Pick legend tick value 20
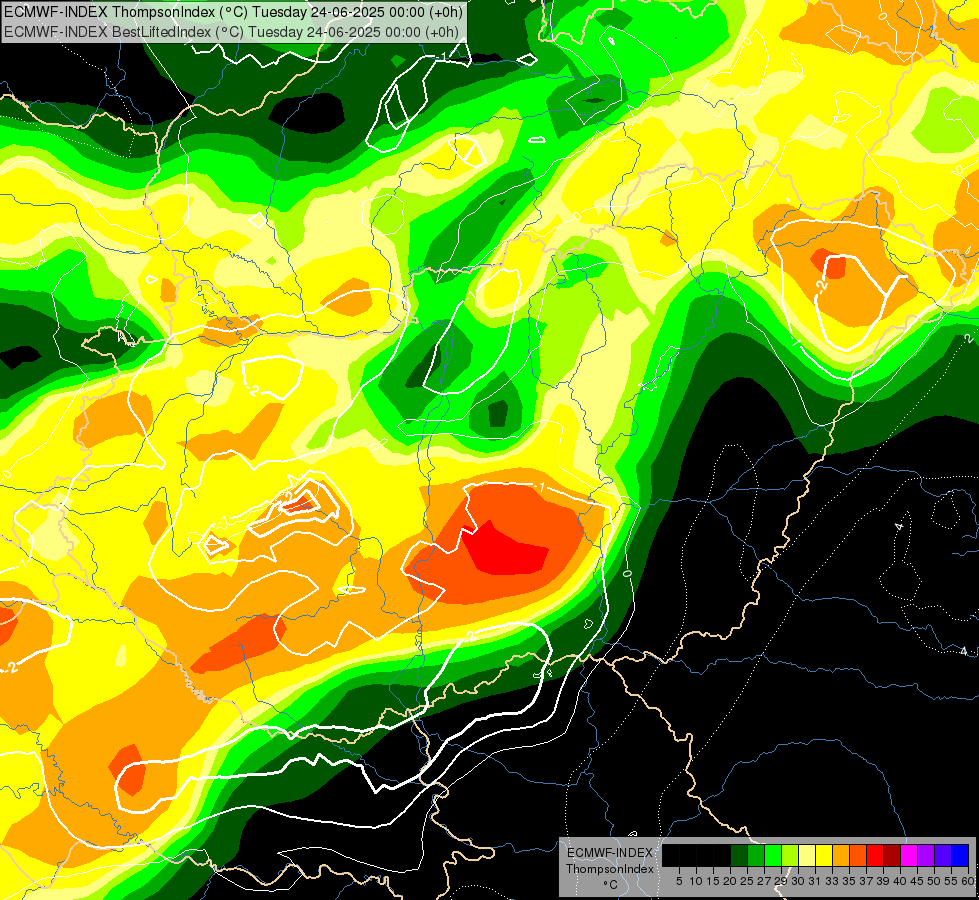Image resolution: width=979 pixels, height=900 pixels. pyautogui.click(x=731, y=881)
